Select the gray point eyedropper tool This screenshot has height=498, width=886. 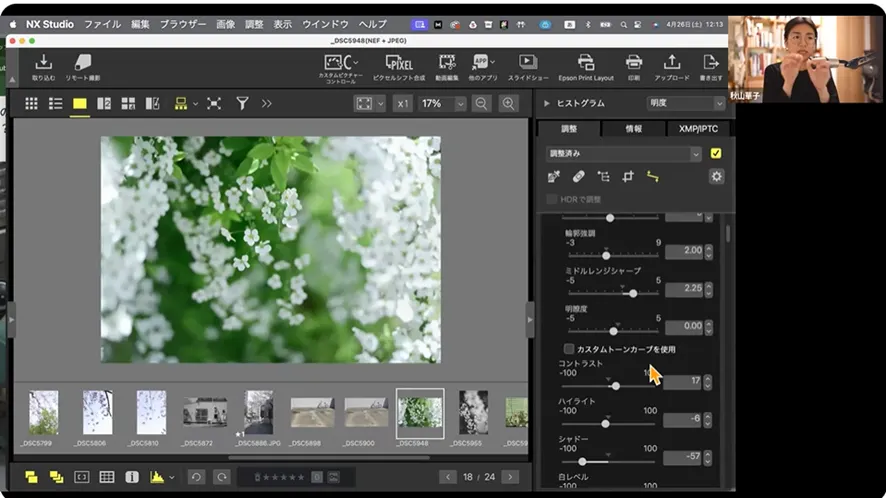pos(554,177)
